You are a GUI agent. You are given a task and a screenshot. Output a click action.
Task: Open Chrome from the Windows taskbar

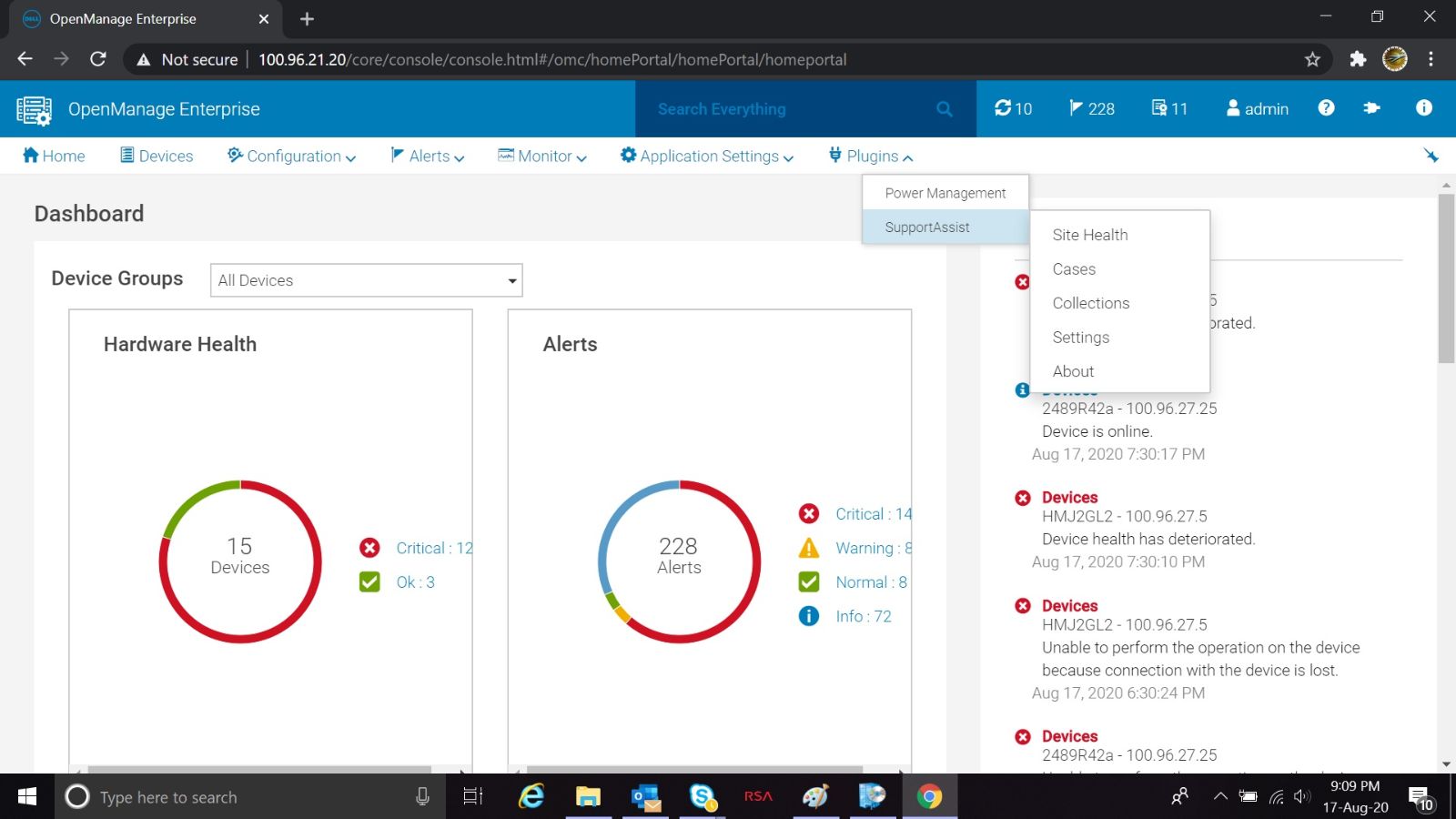[x=929, y=796]
